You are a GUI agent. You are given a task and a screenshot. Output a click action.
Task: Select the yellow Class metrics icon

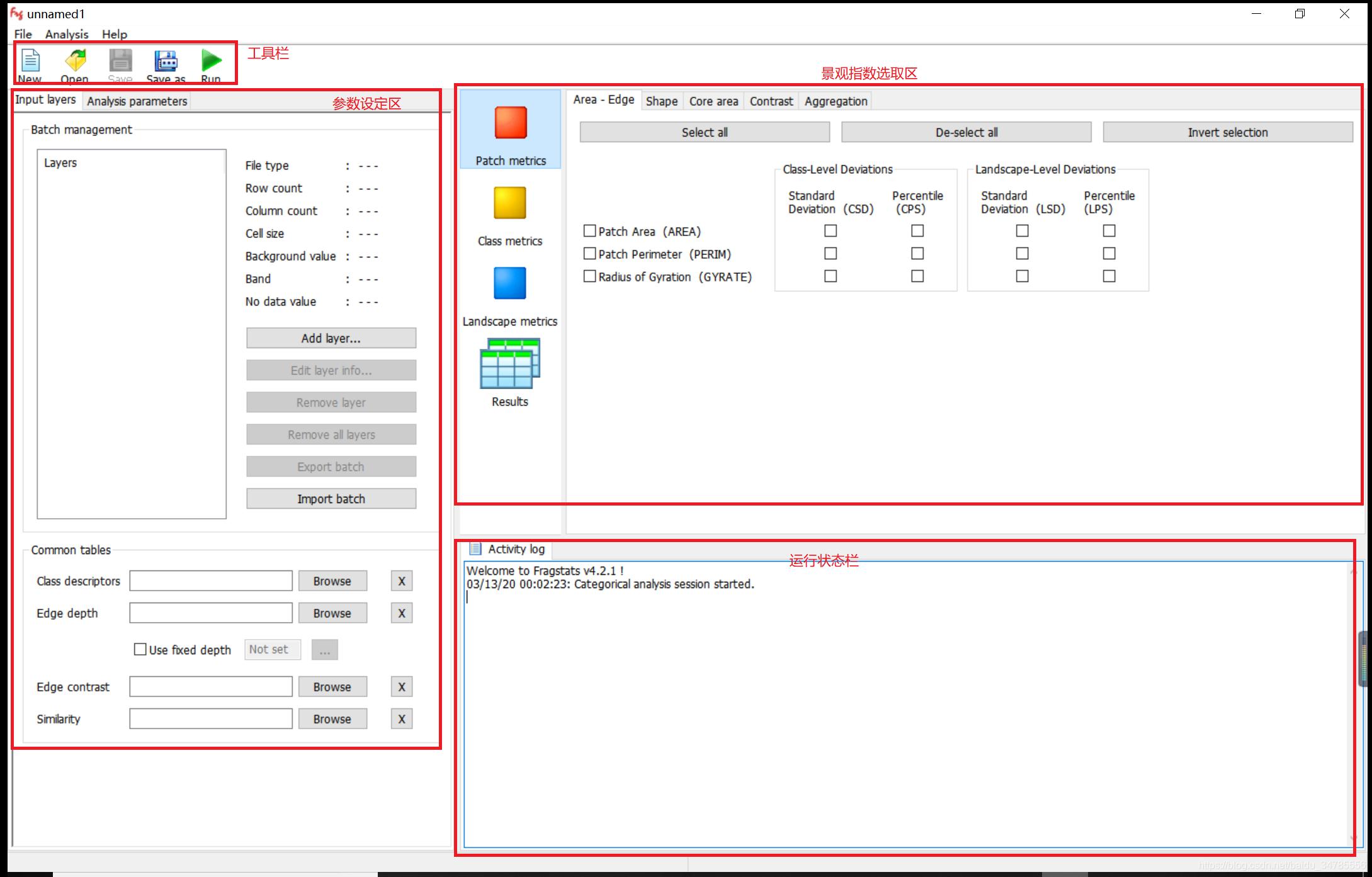(x=509, y=203)
